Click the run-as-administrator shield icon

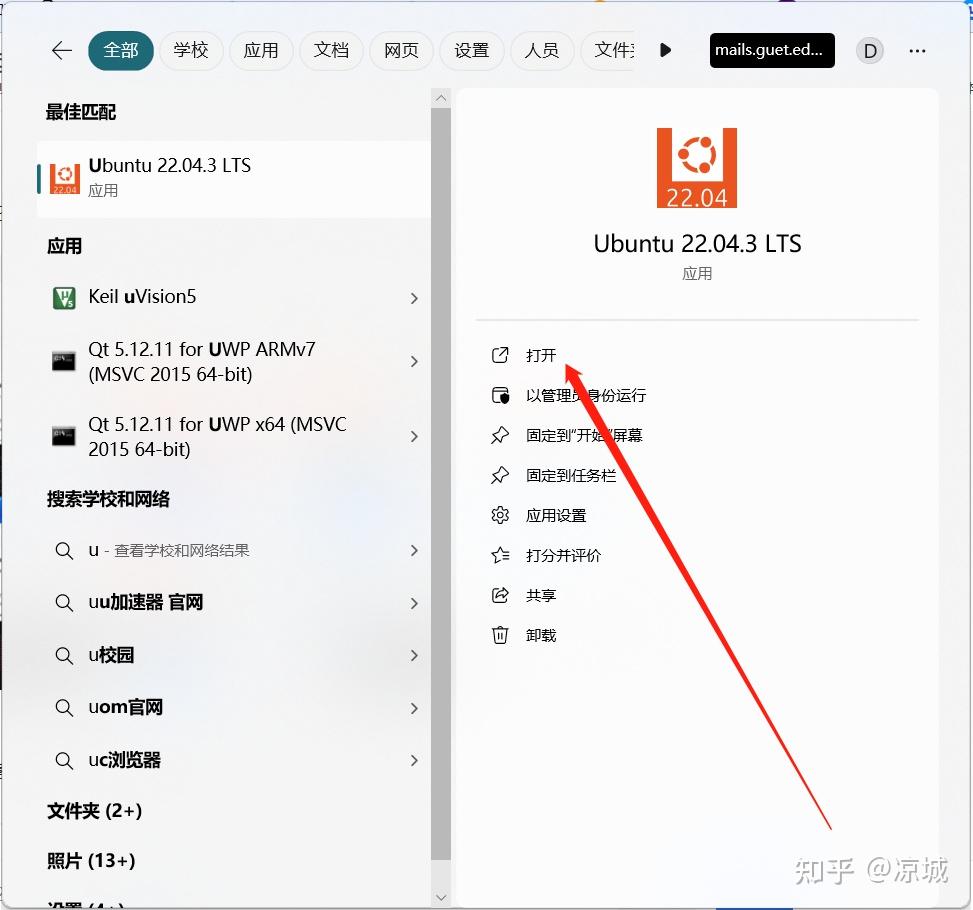[500, 395]
